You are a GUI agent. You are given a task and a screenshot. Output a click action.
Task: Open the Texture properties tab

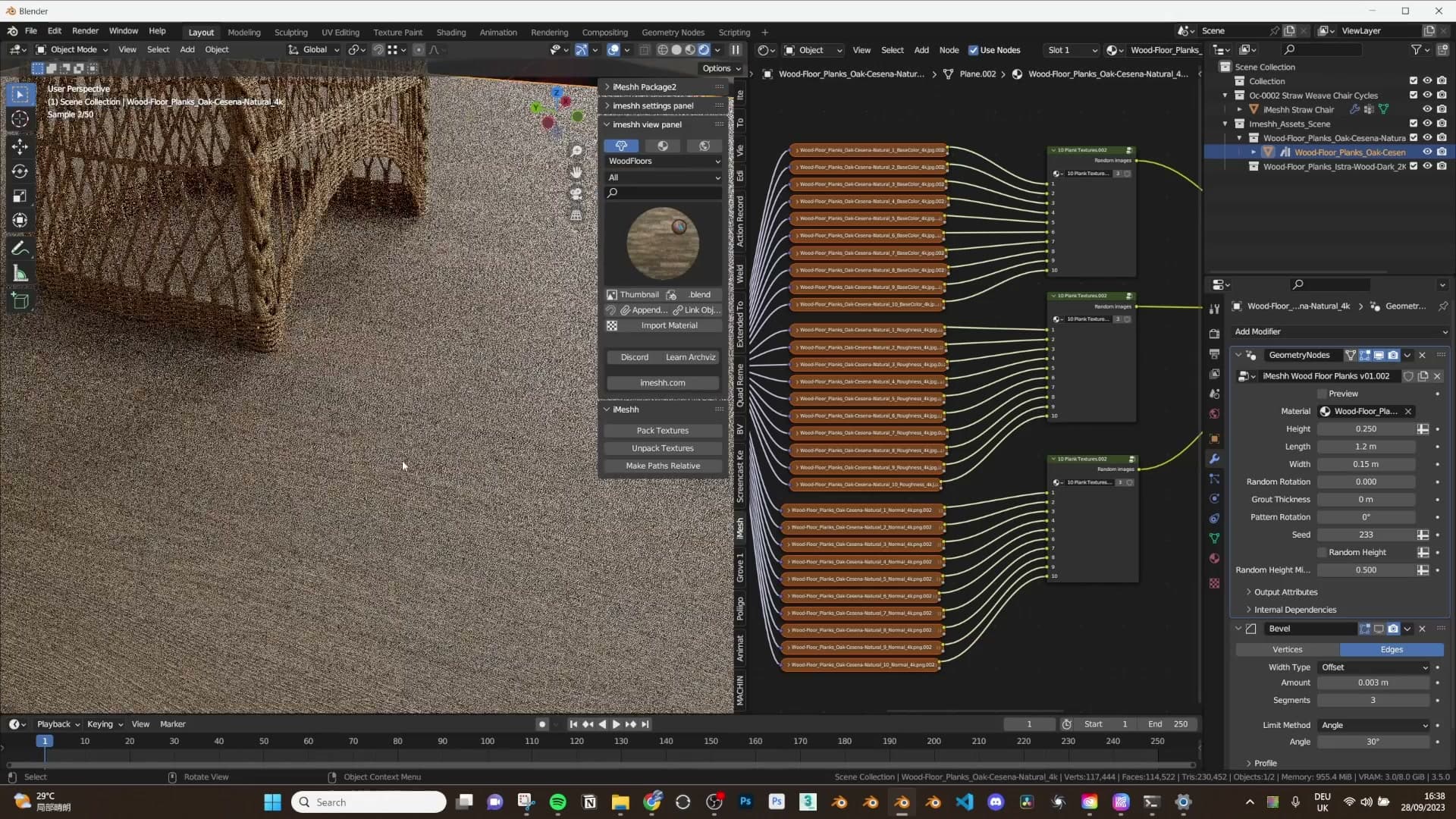pyautogui.click(x=1214, y=583)
